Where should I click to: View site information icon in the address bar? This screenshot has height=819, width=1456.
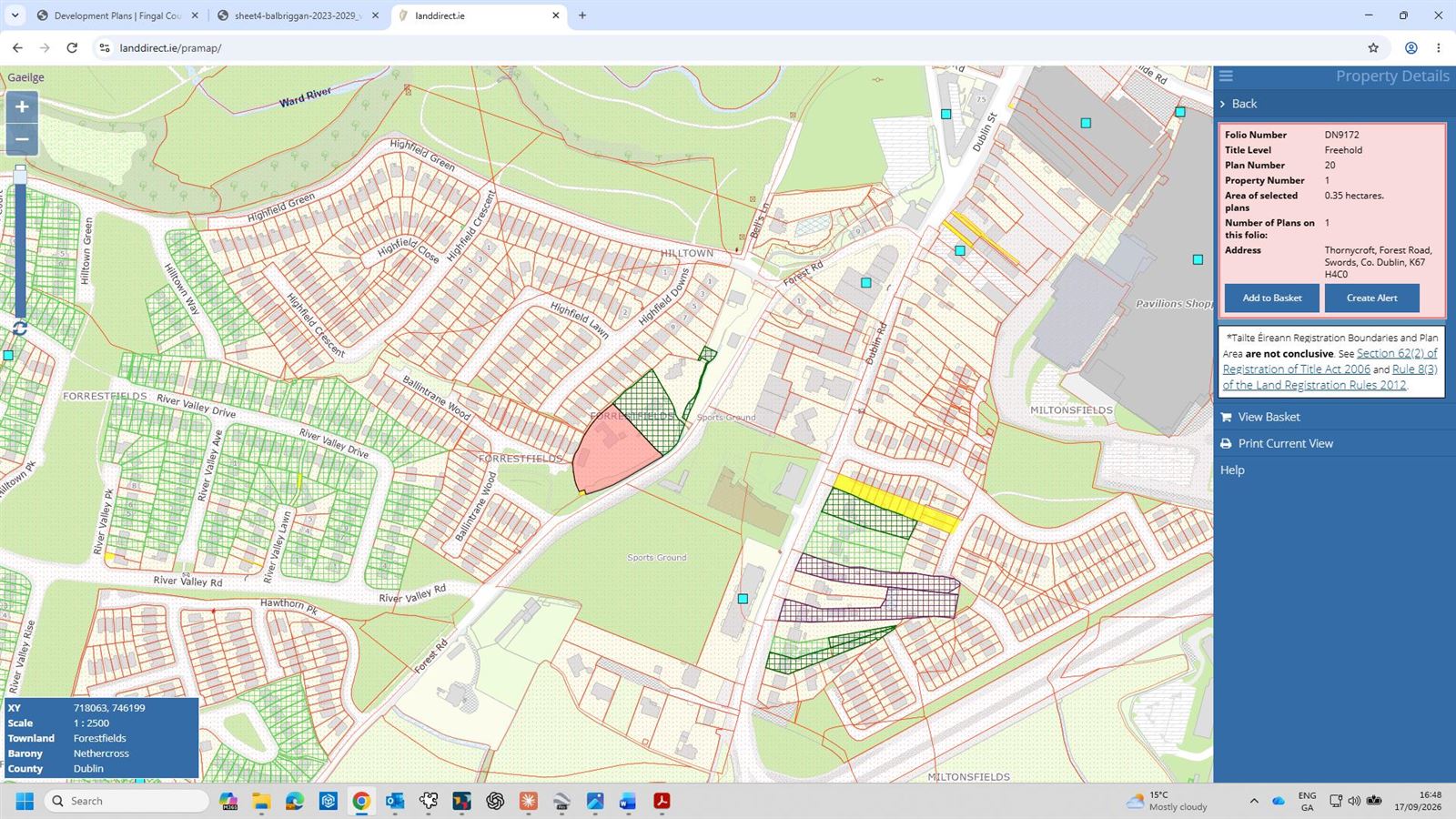point(105,48)
